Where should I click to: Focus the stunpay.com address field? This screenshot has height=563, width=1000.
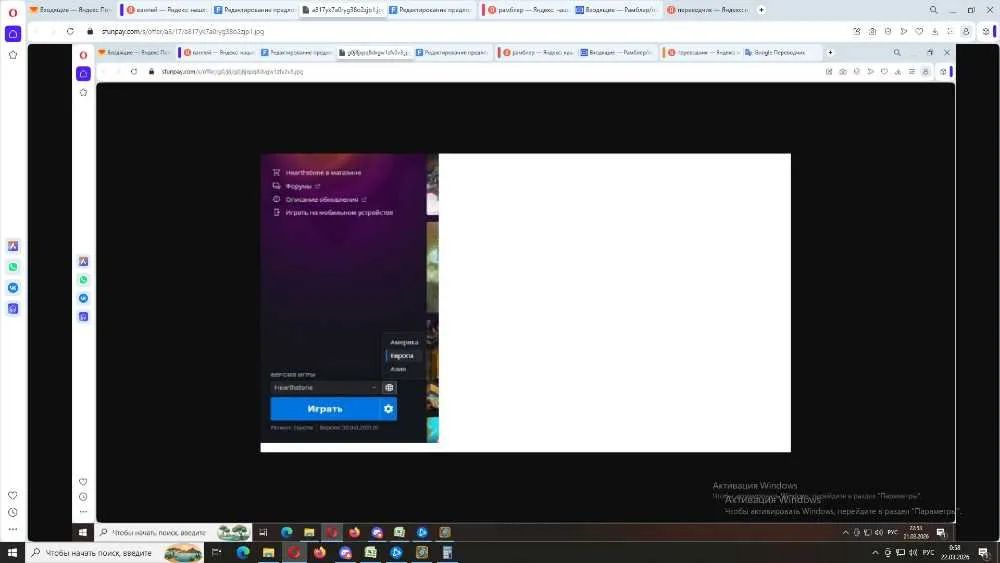coord(182,31)
